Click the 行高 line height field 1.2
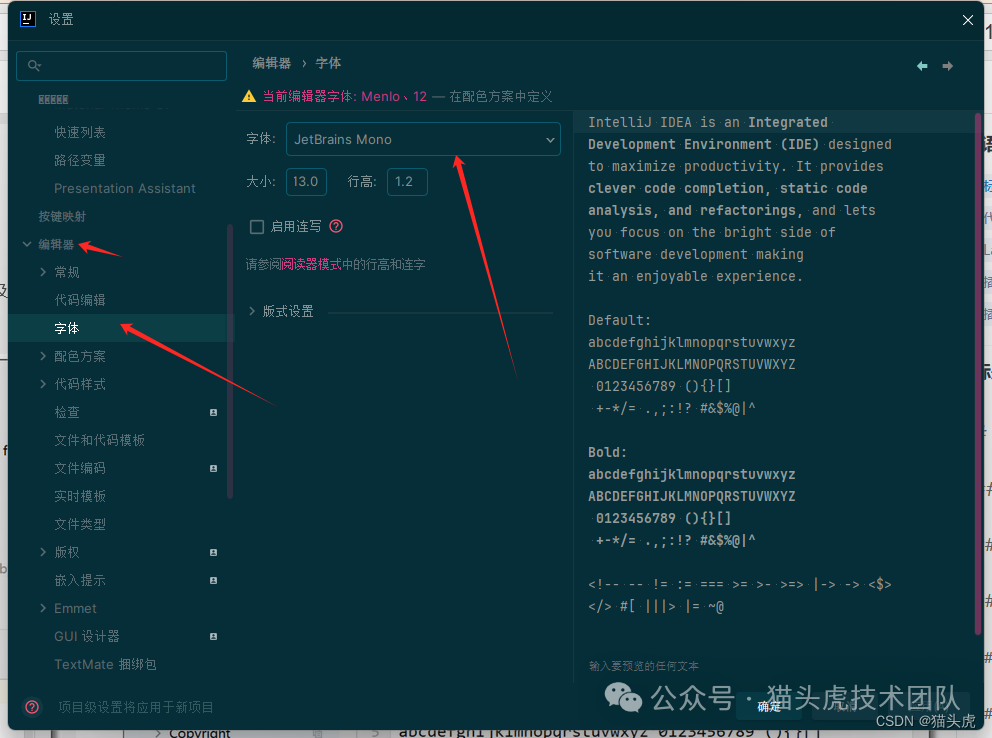Viewport: 992px width, 738px height. pos(407,181)
